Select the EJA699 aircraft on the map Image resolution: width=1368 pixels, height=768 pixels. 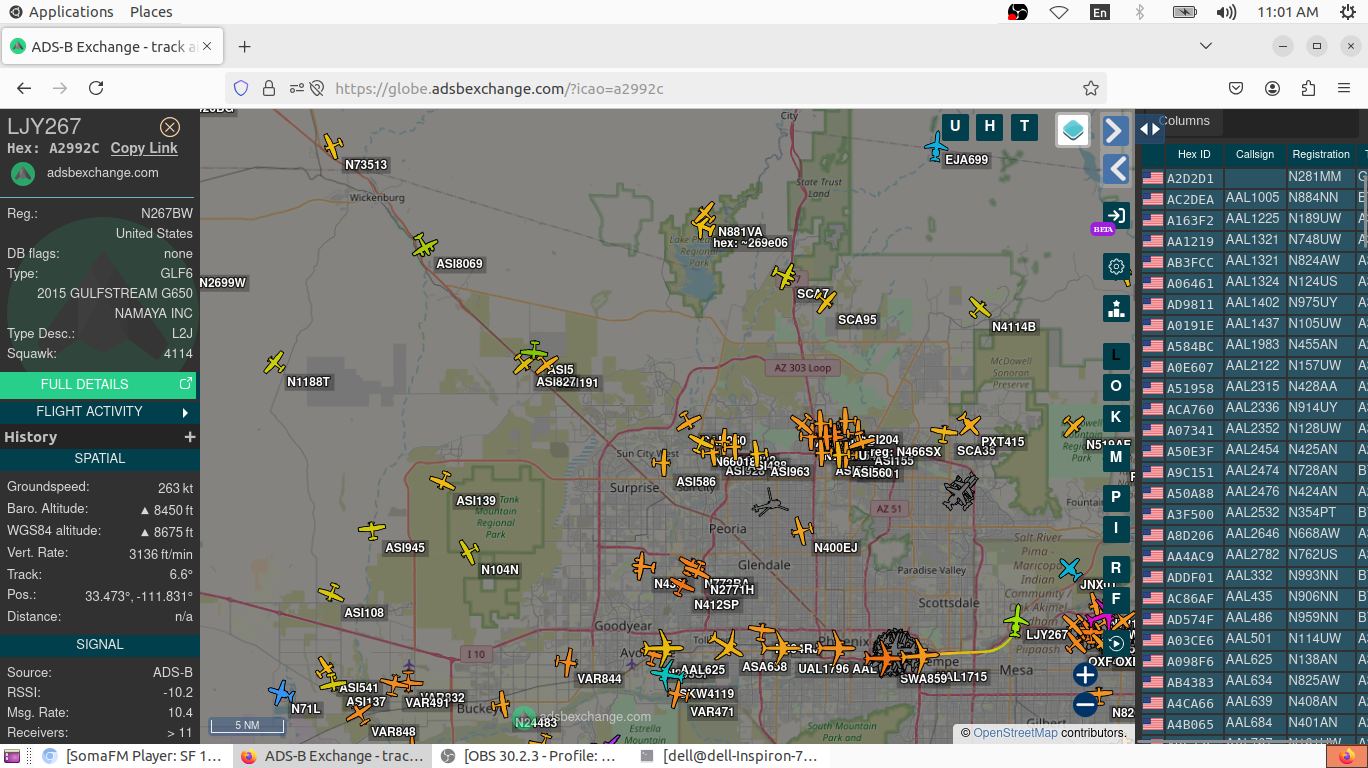click(x=936, y=146)
